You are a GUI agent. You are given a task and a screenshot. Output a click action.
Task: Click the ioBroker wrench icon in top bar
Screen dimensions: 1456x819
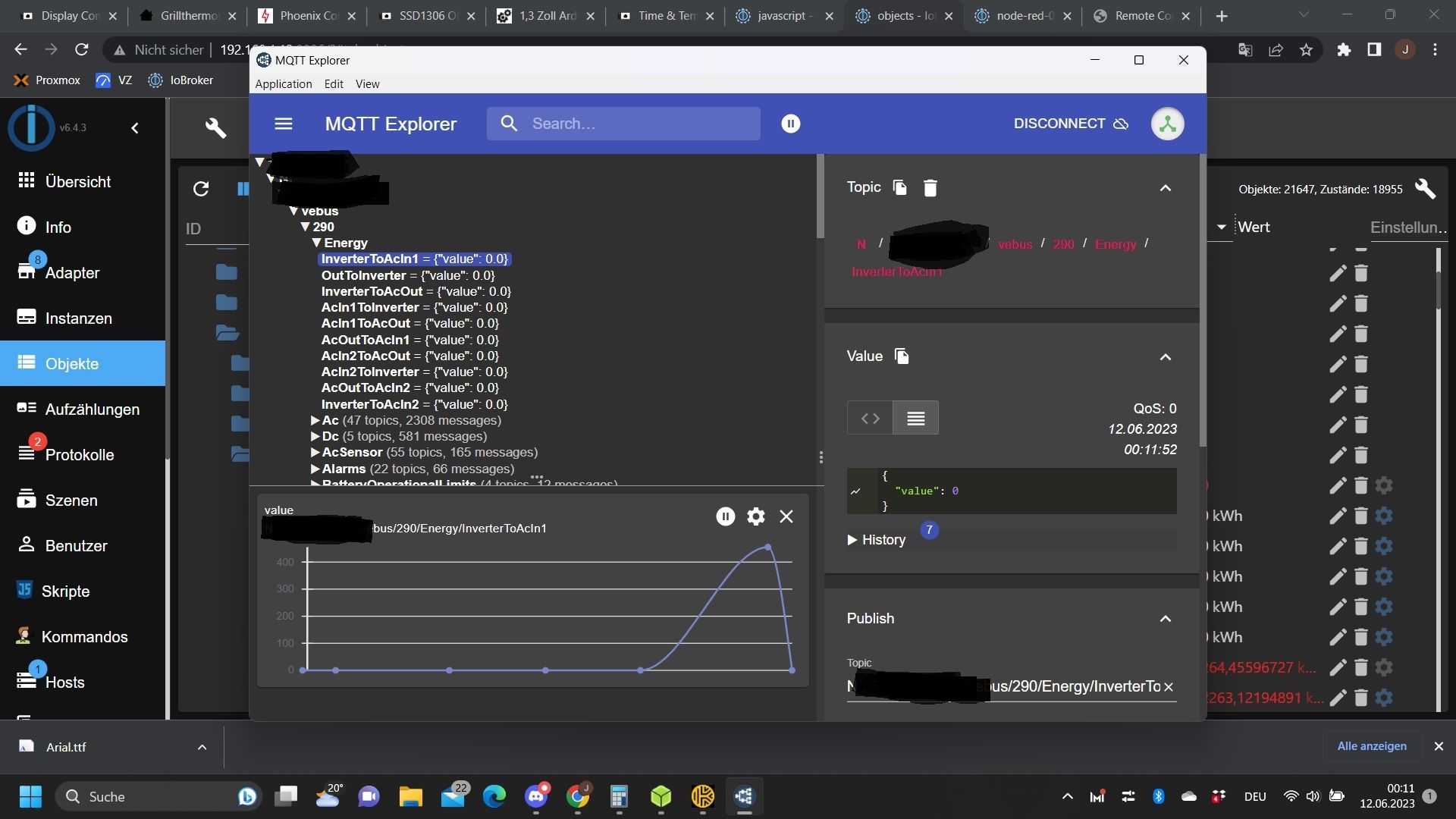215,127
